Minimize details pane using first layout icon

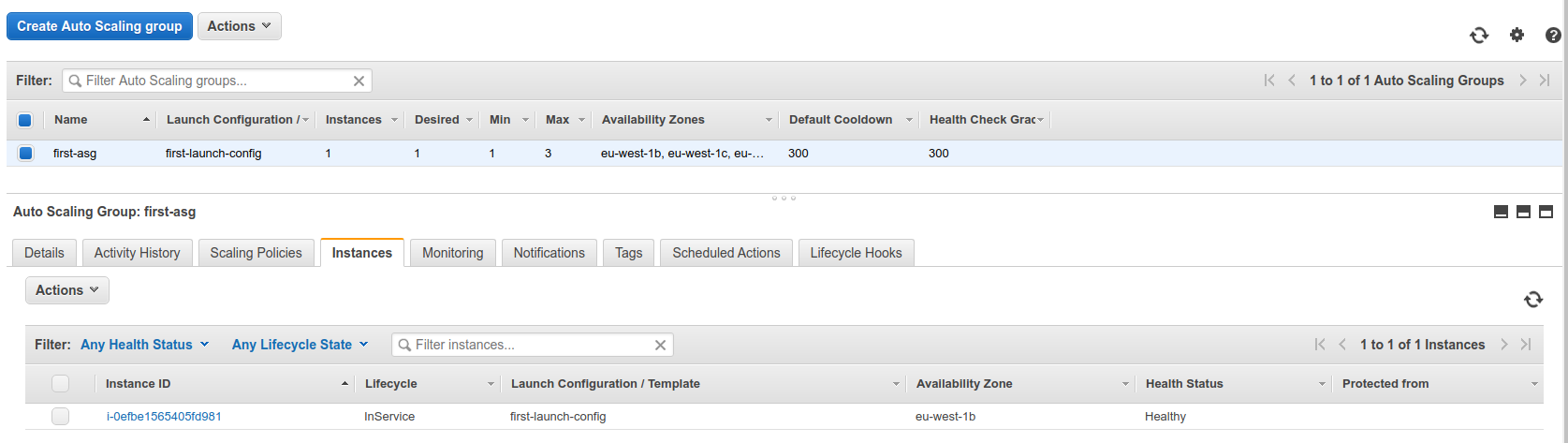coord(1501,212)
